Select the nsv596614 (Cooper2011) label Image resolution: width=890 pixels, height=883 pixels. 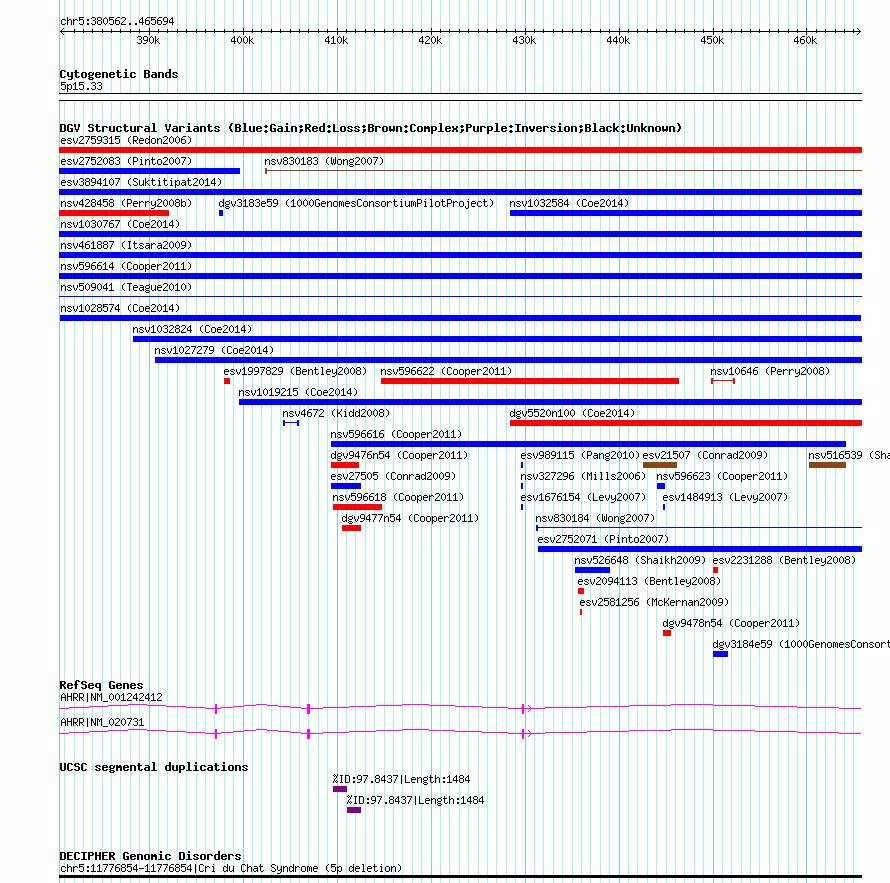pyautogui.click(x=126, y=266)
